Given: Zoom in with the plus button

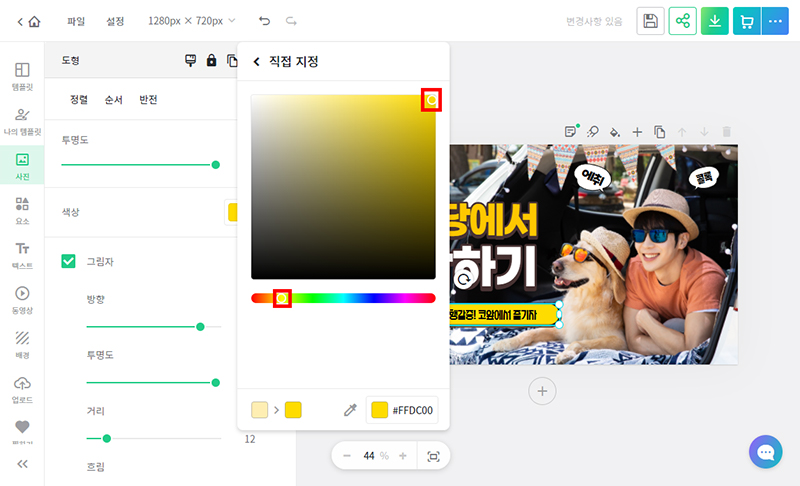Looking at the screenshot, I should (403, 456).
